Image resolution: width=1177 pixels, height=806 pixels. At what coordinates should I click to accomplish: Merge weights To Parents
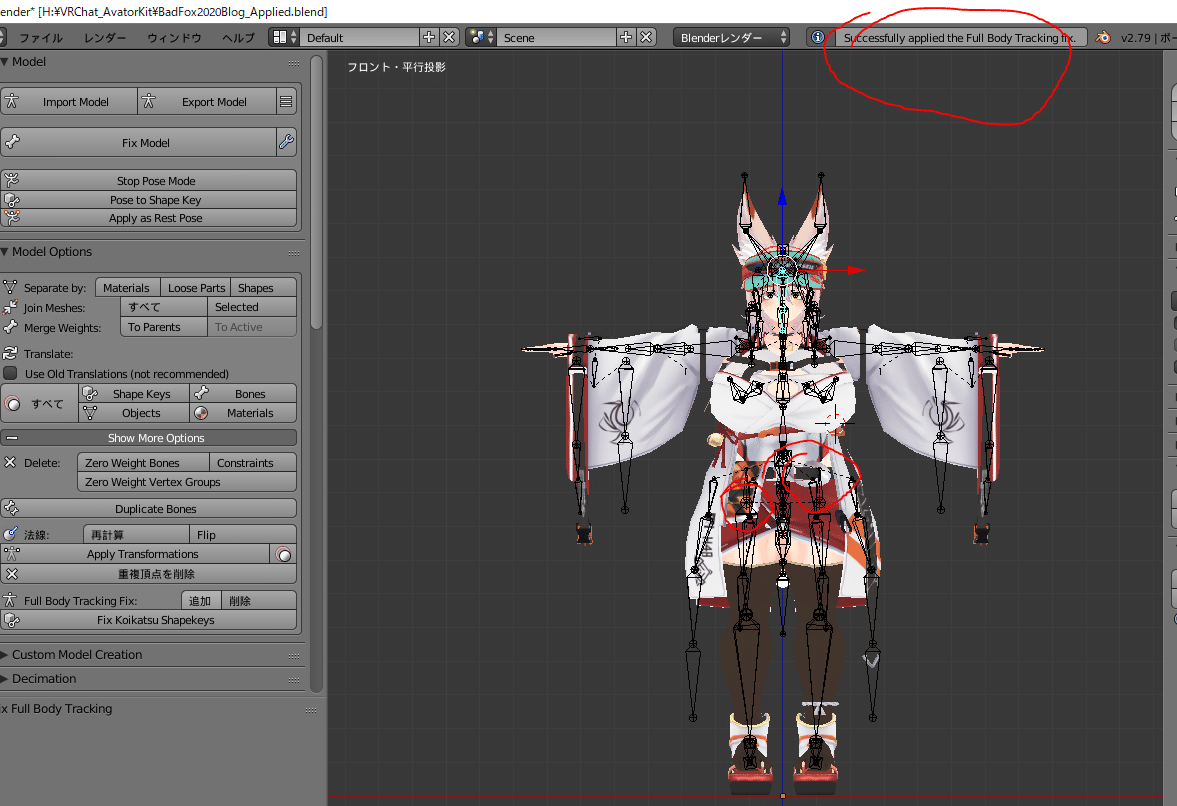(164, 327)
